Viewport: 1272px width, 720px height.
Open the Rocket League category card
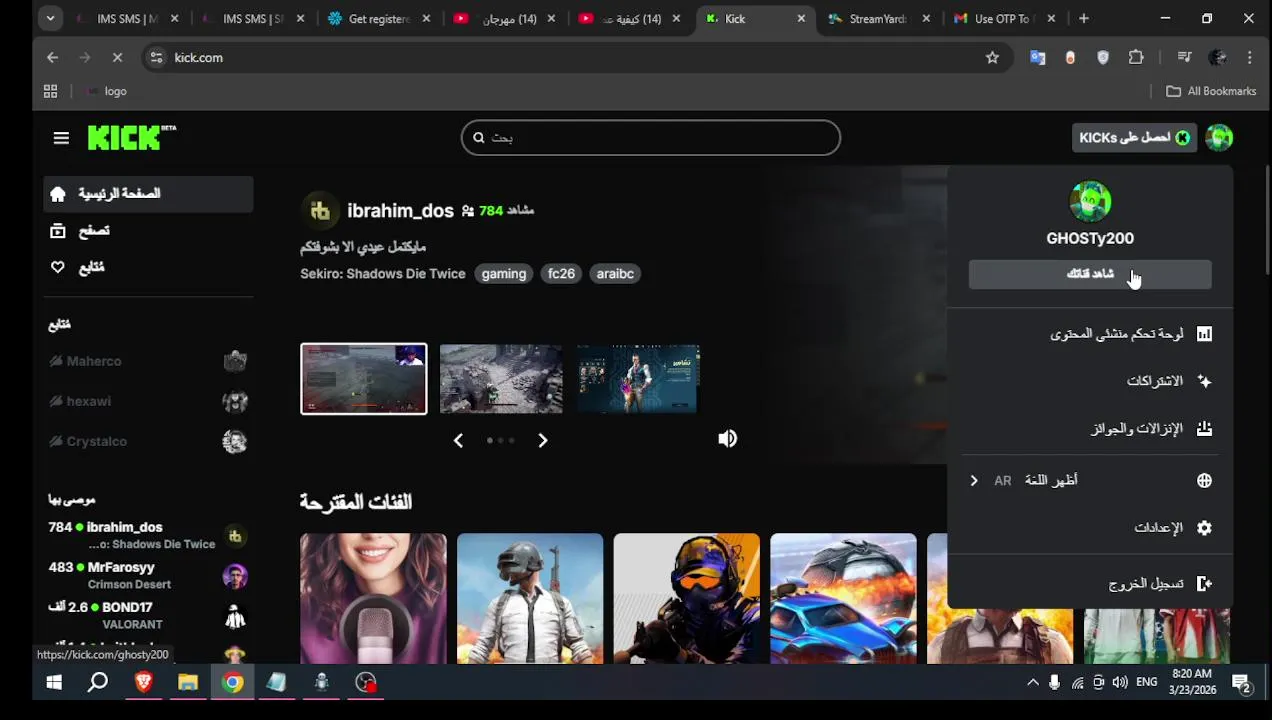tap(843, 598)
